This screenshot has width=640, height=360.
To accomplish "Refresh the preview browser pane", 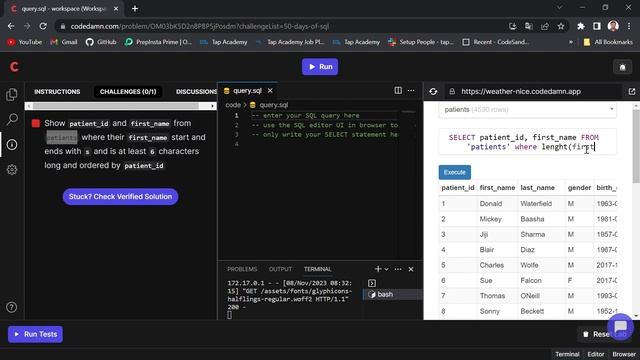I will click(x=433, y=91).
